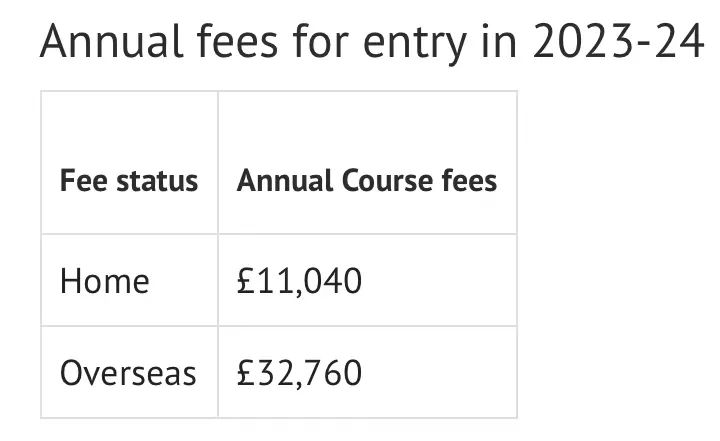Click 'fees' in 'Annual Course fees' header
The height and width of the screenshot is (441, 720).
pos(469,181)
